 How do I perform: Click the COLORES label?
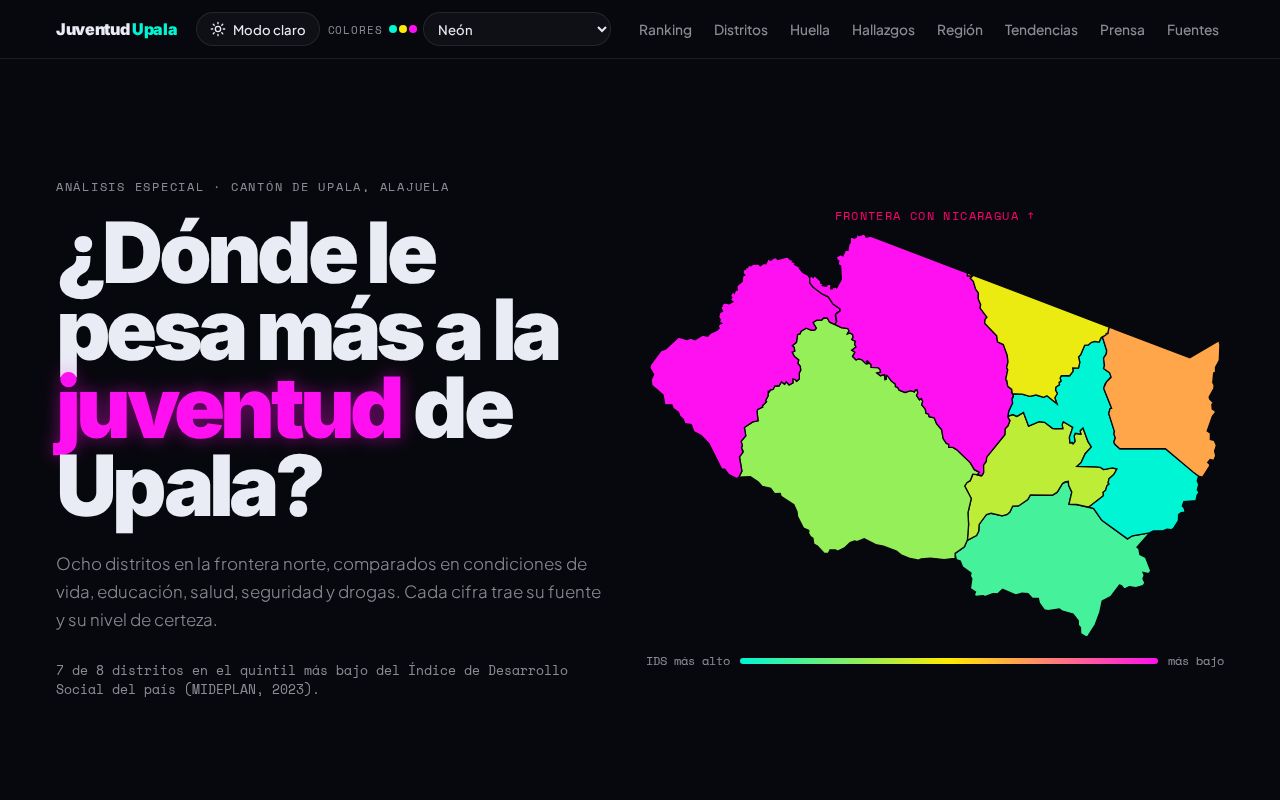355,30
